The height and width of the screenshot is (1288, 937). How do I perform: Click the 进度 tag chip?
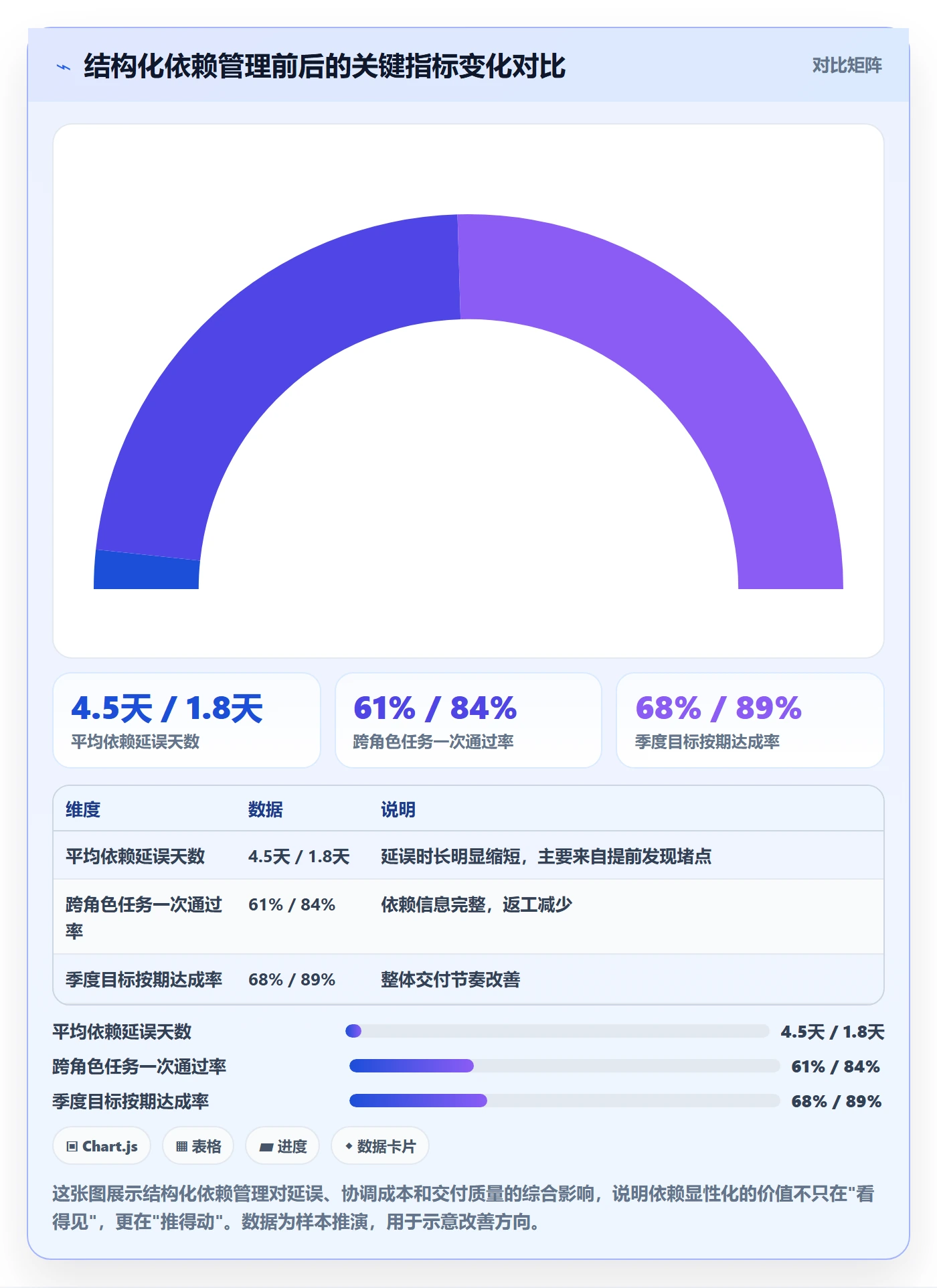[x=282, y=1146]
